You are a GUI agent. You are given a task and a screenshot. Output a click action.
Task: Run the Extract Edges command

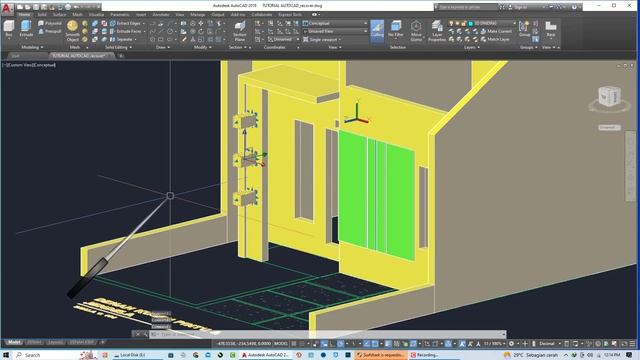click(125, 24)
